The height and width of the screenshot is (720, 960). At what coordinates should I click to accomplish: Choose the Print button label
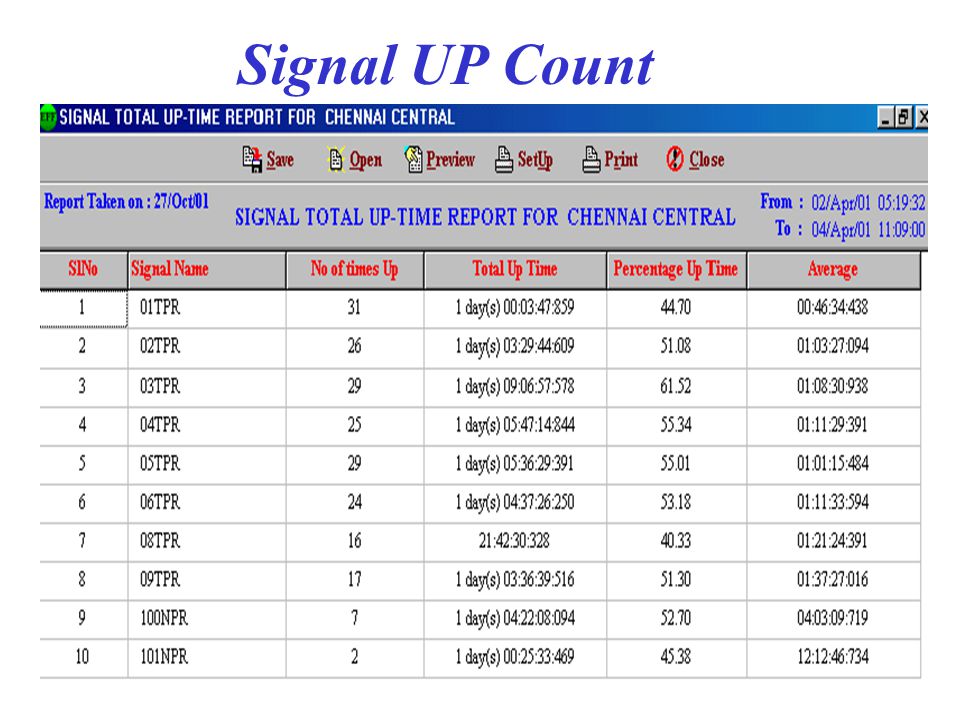pos(621,160)
